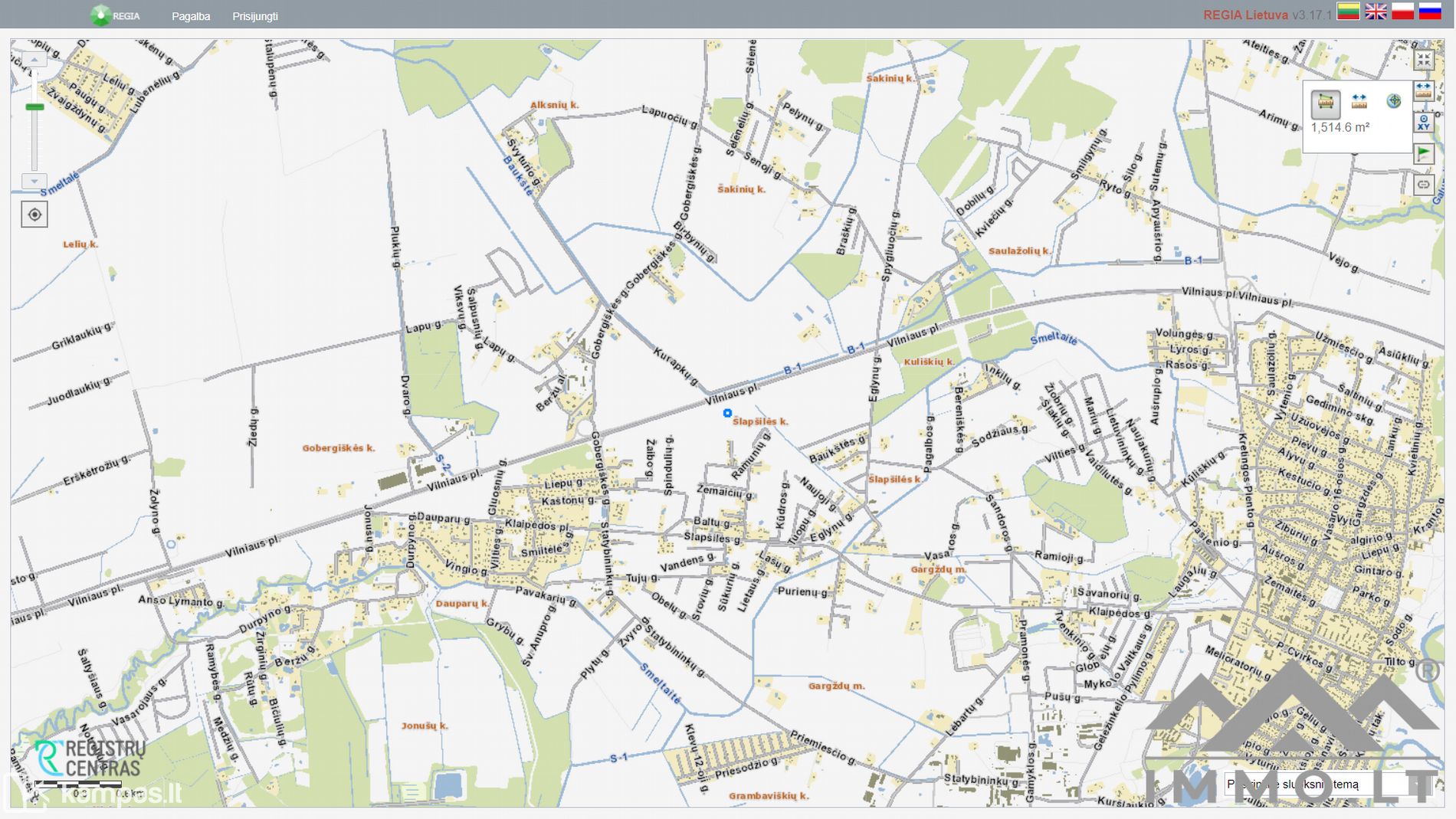Viewport: 1456px width, 819px height.
Task: Click Prisijungti to log in
Action: coord(255,16)
